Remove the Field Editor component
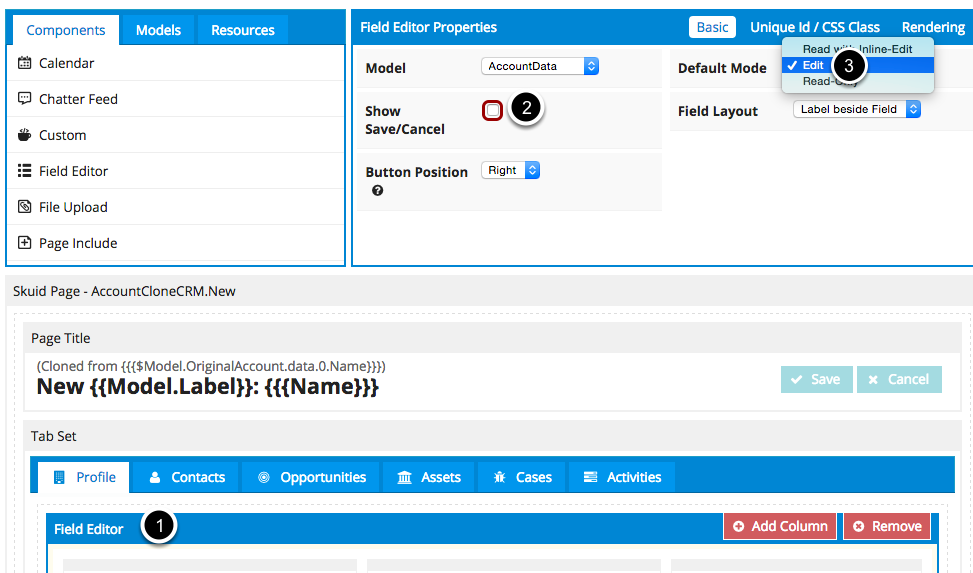Screen dimensions: 973x573 [887, 526]
